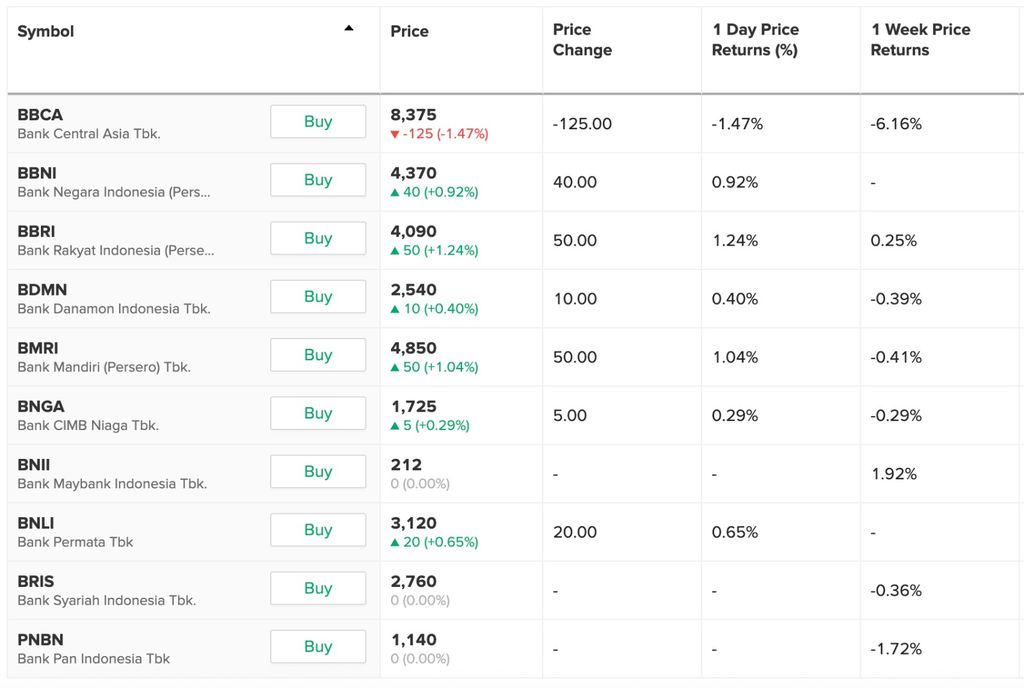The image size is (1024, 688).
Task: Open the BNLI symbol
Action: (x=36, y=523)
